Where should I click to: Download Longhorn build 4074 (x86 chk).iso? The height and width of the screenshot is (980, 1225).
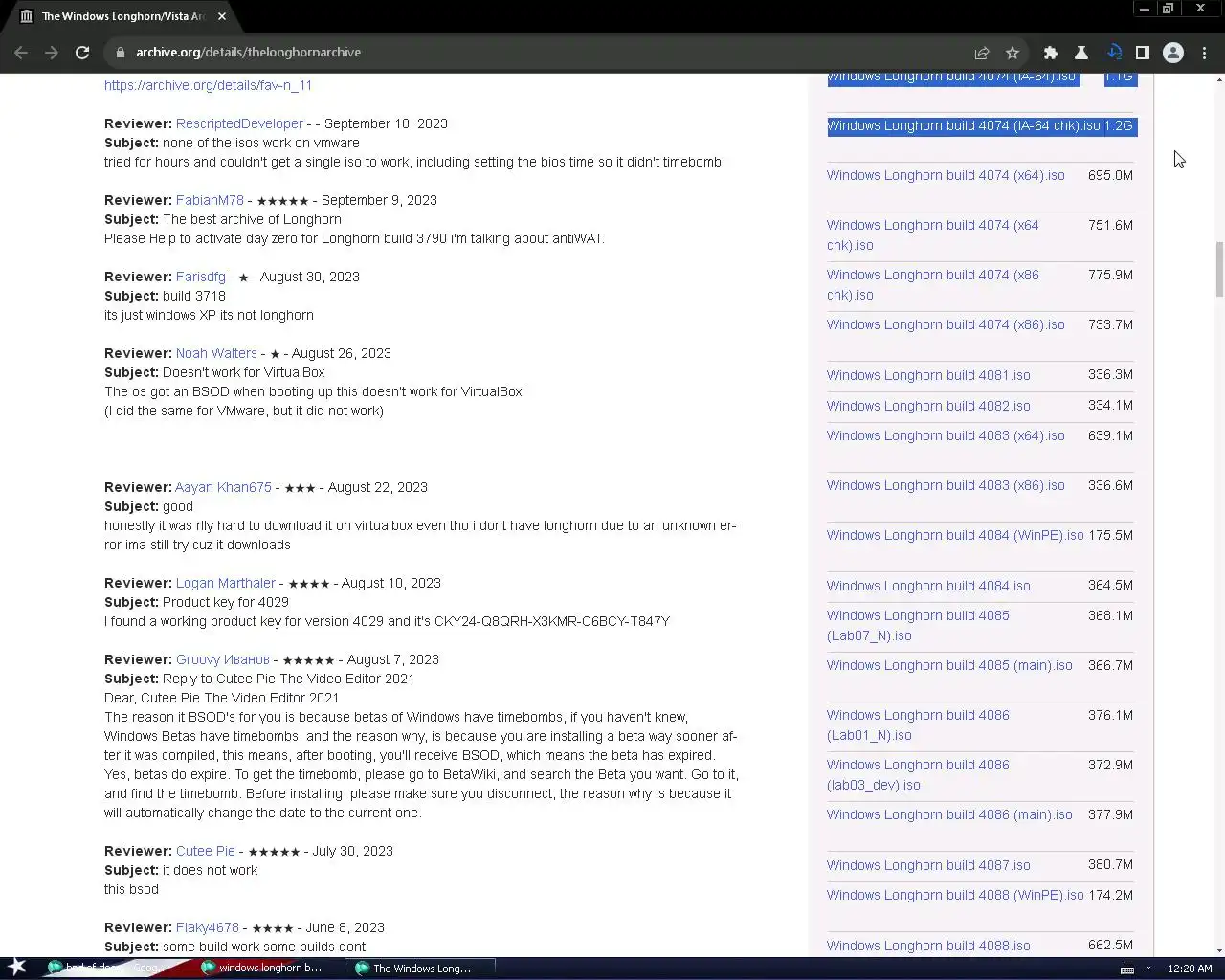(x=933, y=284)
